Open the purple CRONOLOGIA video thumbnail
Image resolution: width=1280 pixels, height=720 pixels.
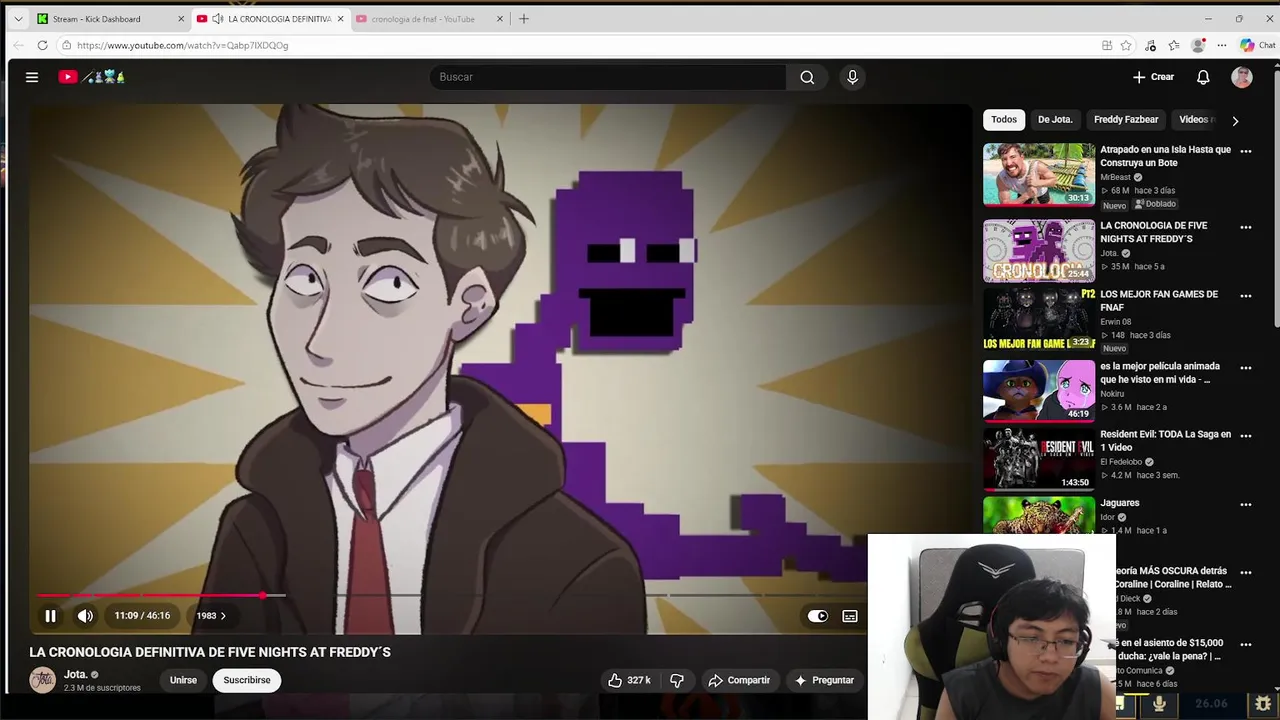coord(1039,250)
